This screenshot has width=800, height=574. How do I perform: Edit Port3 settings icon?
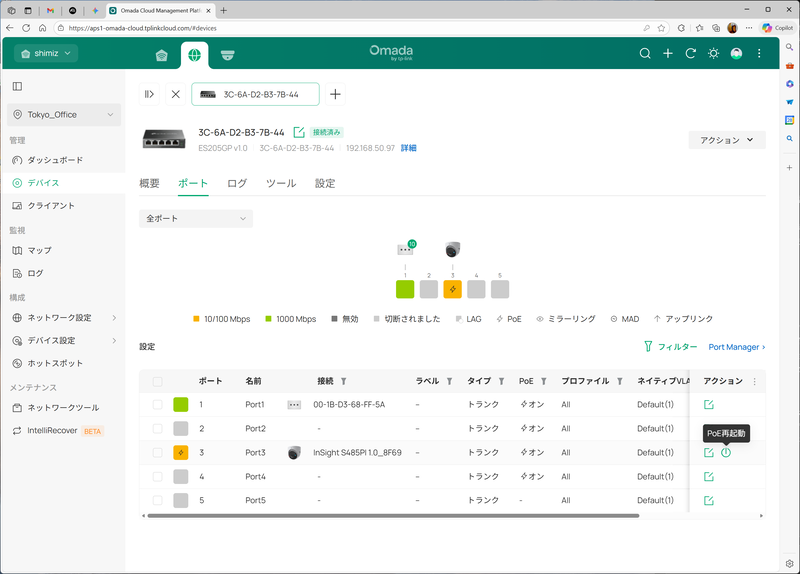tap(709, 453)
